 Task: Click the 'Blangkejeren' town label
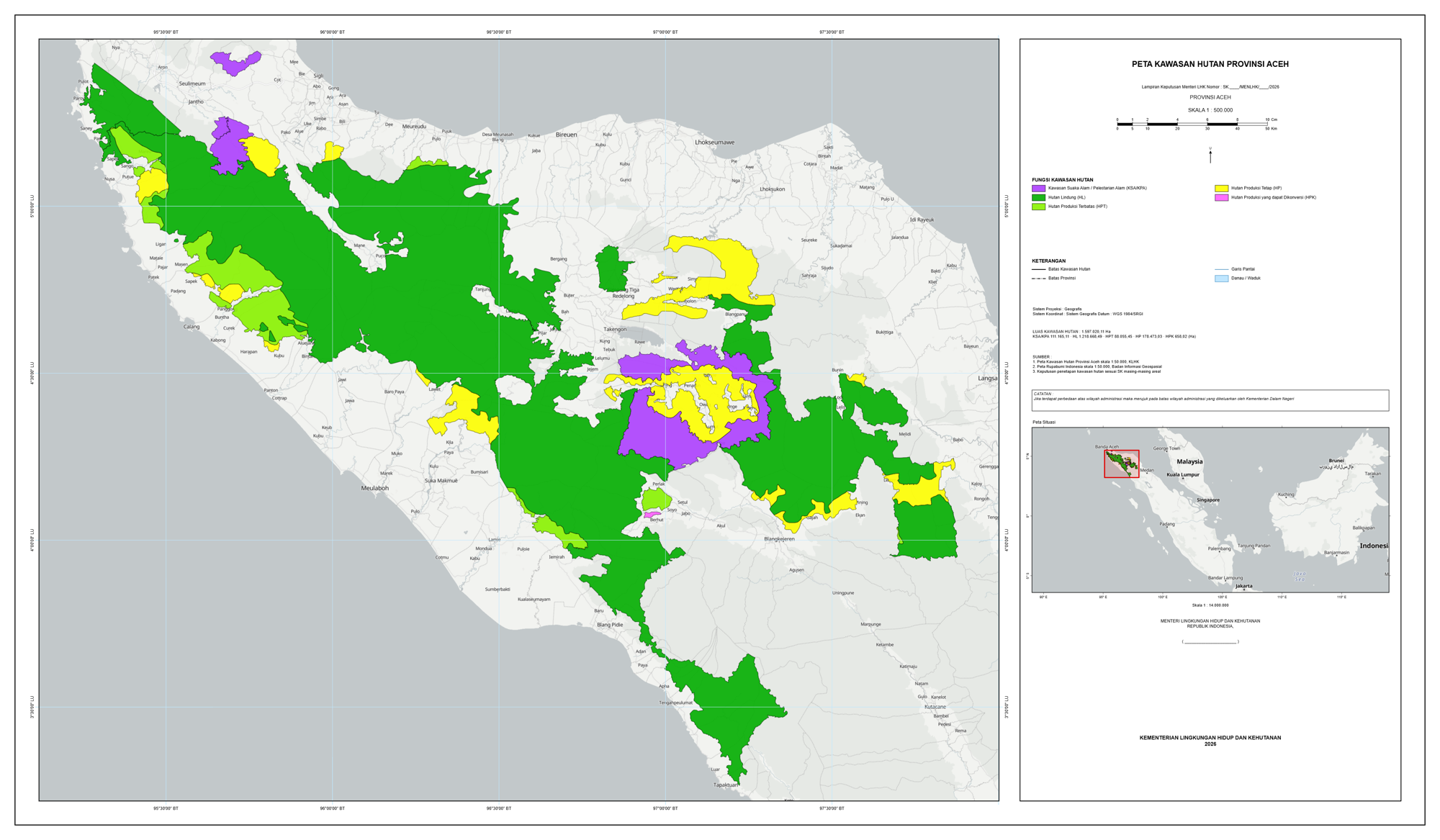coord(779,539)
